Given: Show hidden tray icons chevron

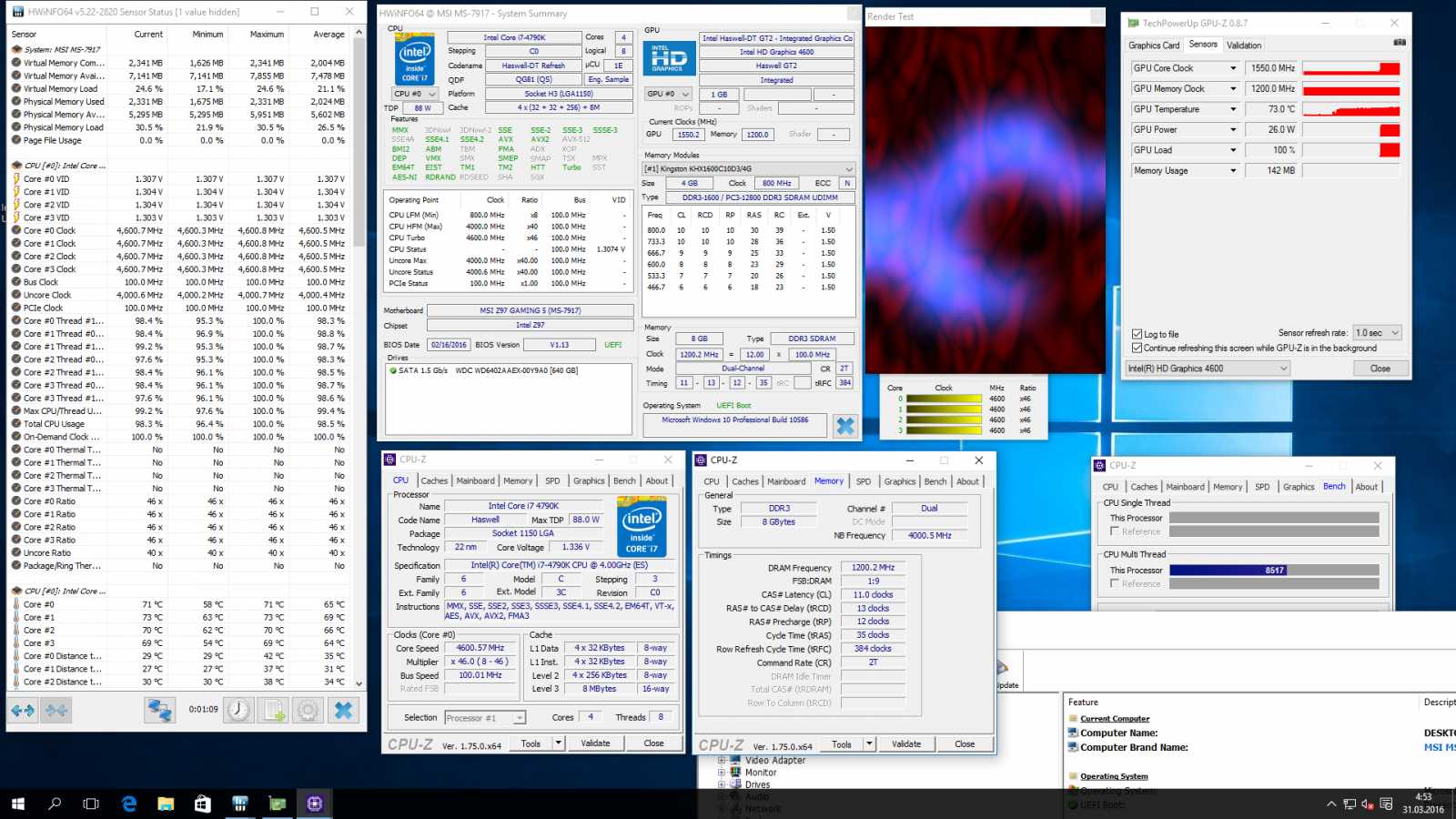Looking at the screenshot, I should (1331, 804).
